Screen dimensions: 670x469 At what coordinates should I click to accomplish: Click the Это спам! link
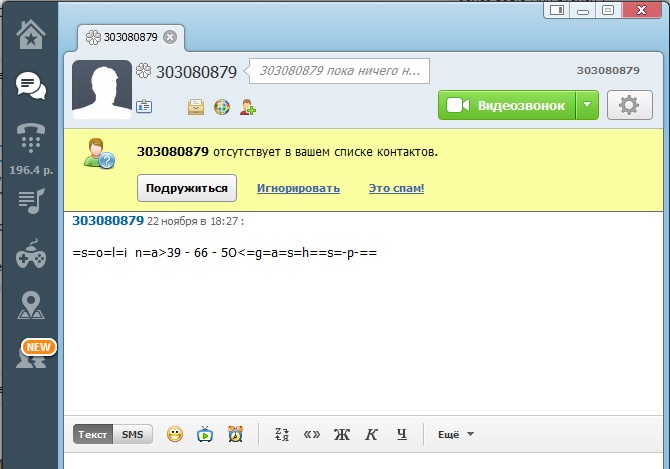coord(396,188)
